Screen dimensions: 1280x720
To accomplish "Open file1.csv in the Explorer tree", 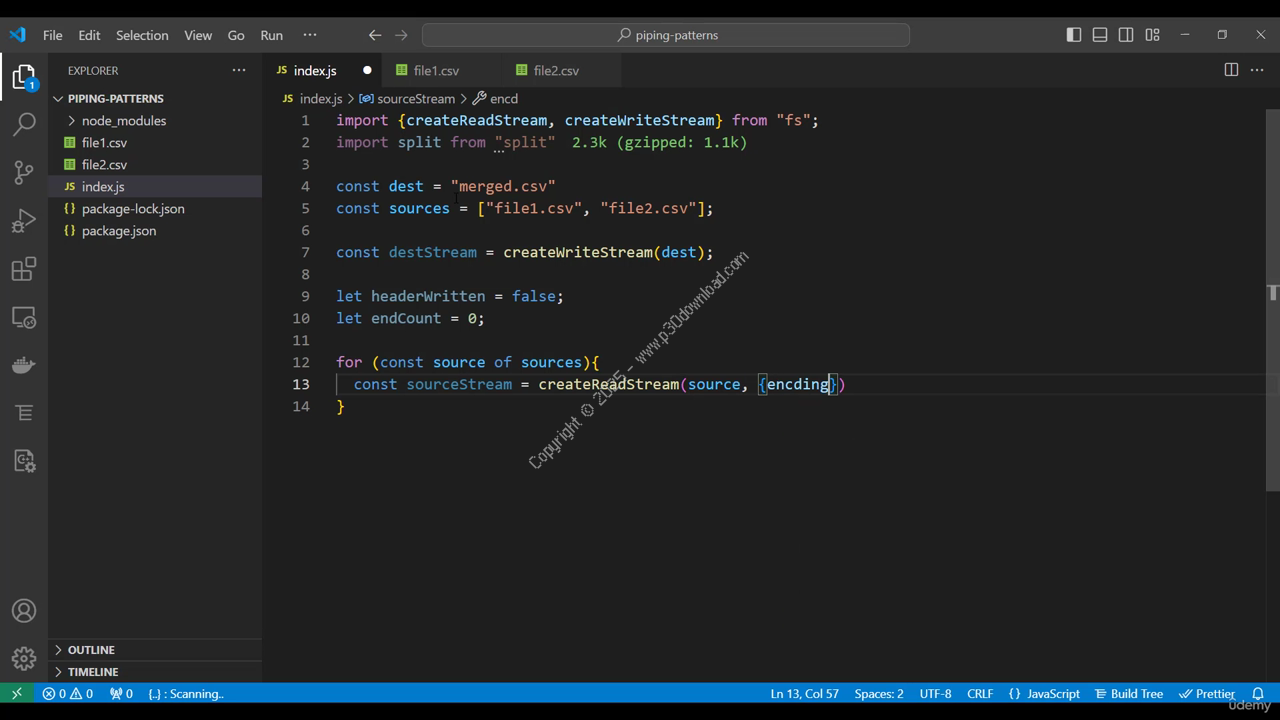I will pos(155,142).
